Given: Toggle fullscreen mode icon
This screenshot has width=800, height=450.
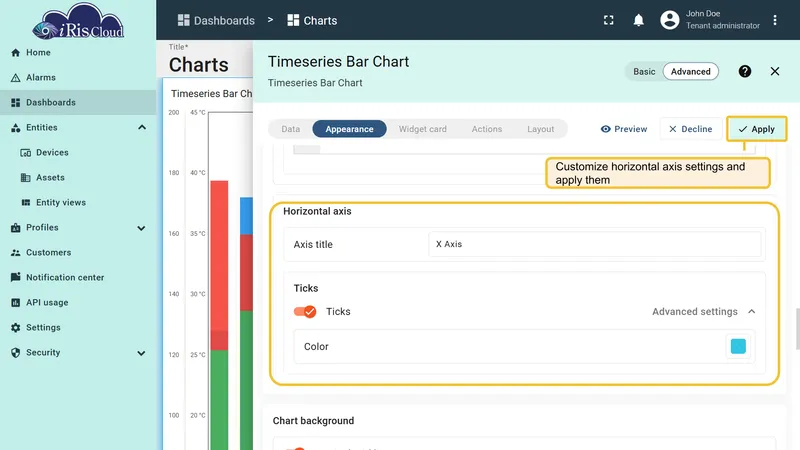Looking at the screenshot, I should click(608, 20).
